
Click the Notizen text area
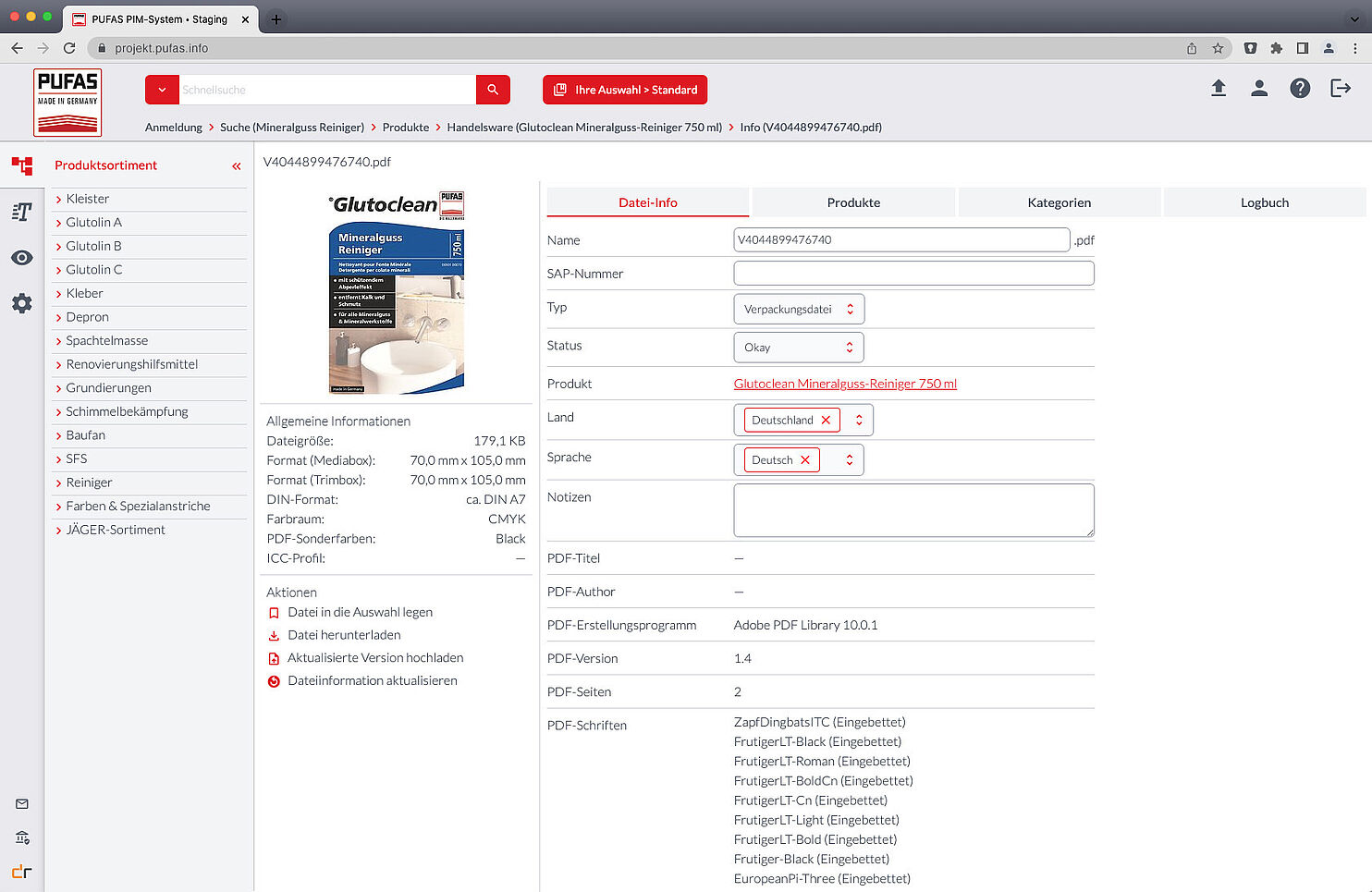click(x=914, y=510)
